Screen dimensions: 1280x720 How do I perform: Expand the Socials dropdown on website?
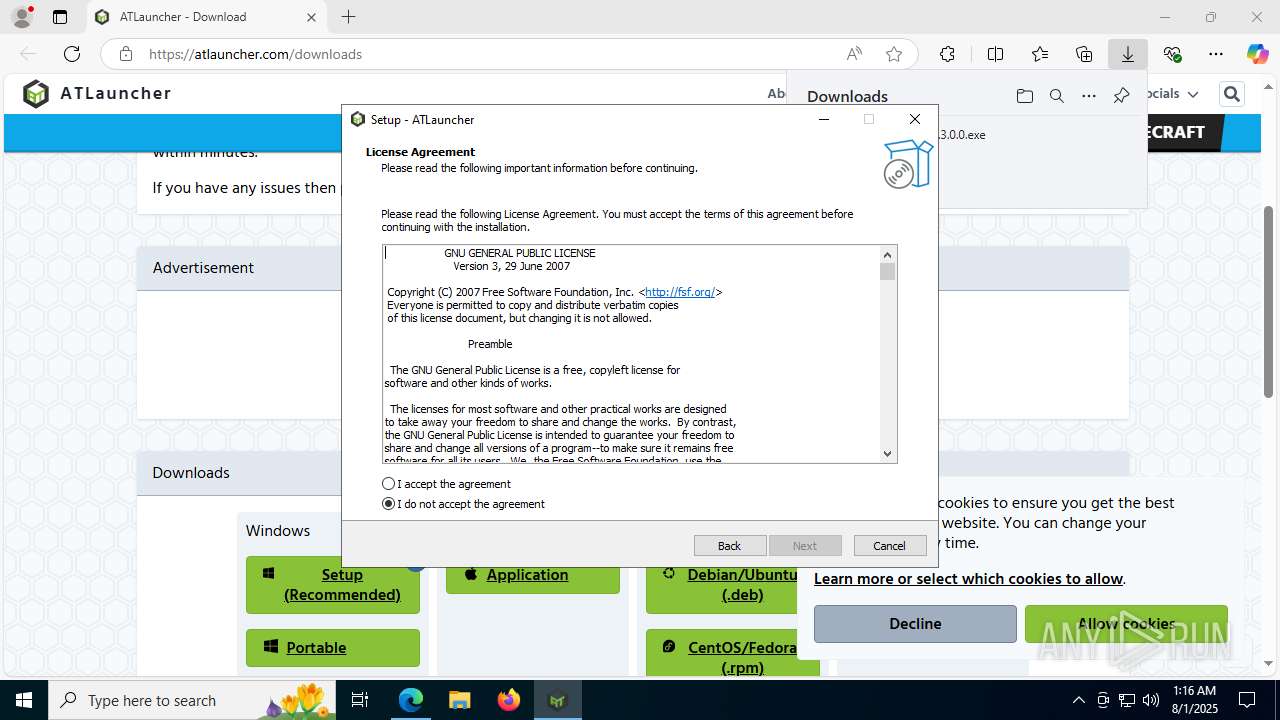pyautogui.click(x=1169, y=94)
